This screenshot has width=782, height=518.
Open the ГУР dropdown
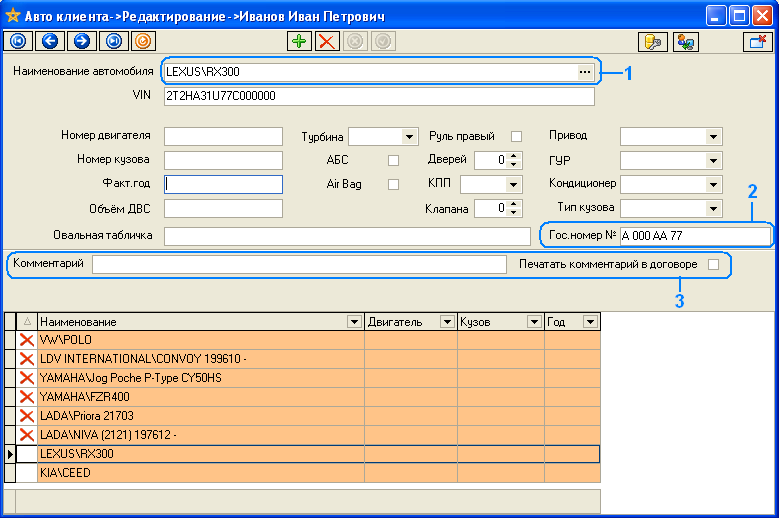point(713,161)
